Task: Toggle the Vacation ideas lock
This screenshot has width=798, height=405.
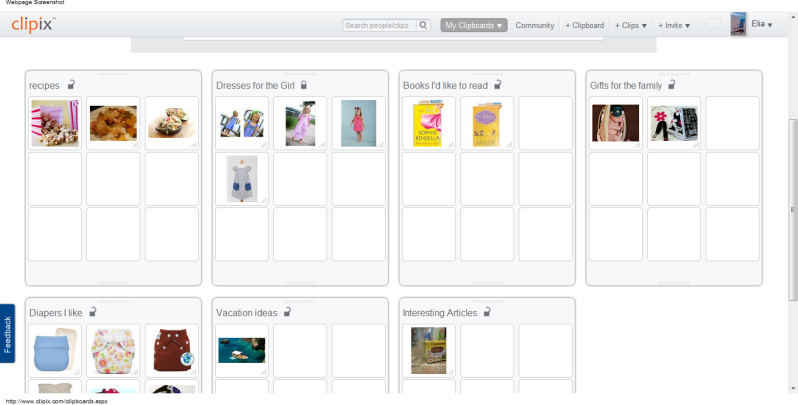Action: click(x=288, y=311)
